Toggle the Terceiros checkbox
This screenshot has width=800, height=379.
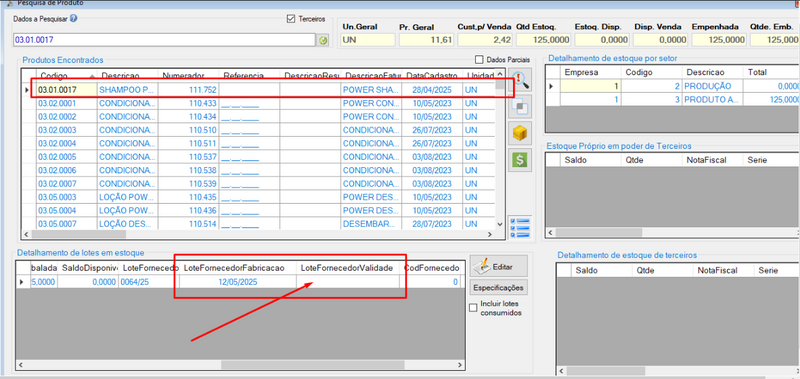(x=291, y=19)
